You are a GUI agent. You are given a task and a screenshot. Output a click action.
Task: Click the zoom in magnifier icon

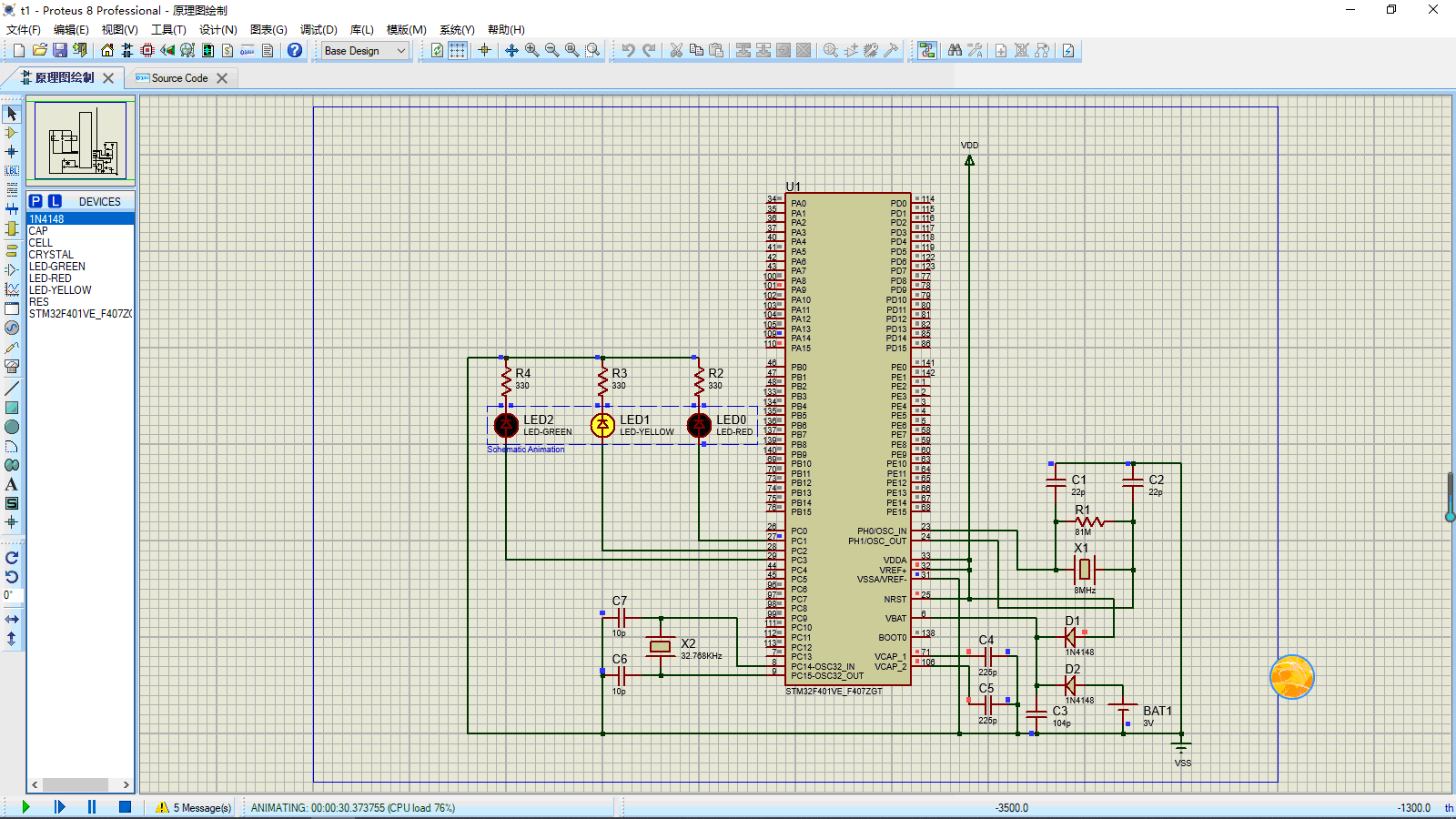[x=531, y=50]
